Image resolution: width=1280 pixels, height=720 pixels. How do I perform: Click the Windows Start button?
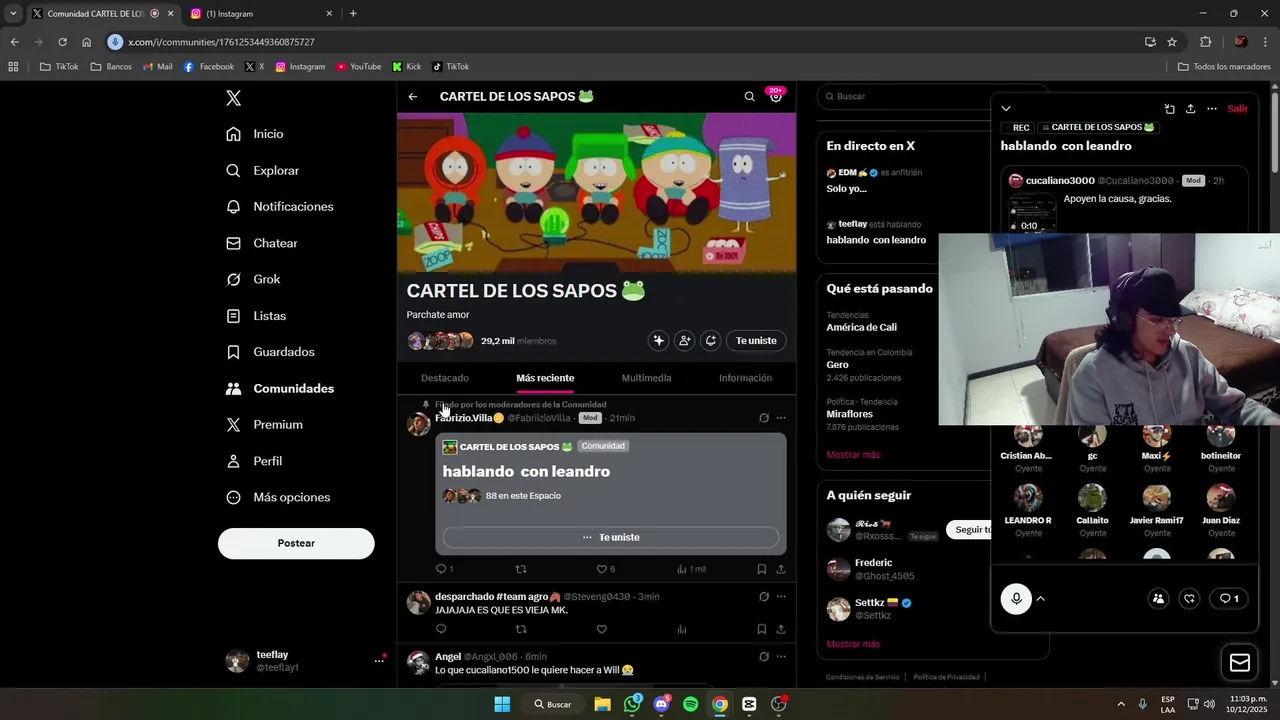point(502,704)
